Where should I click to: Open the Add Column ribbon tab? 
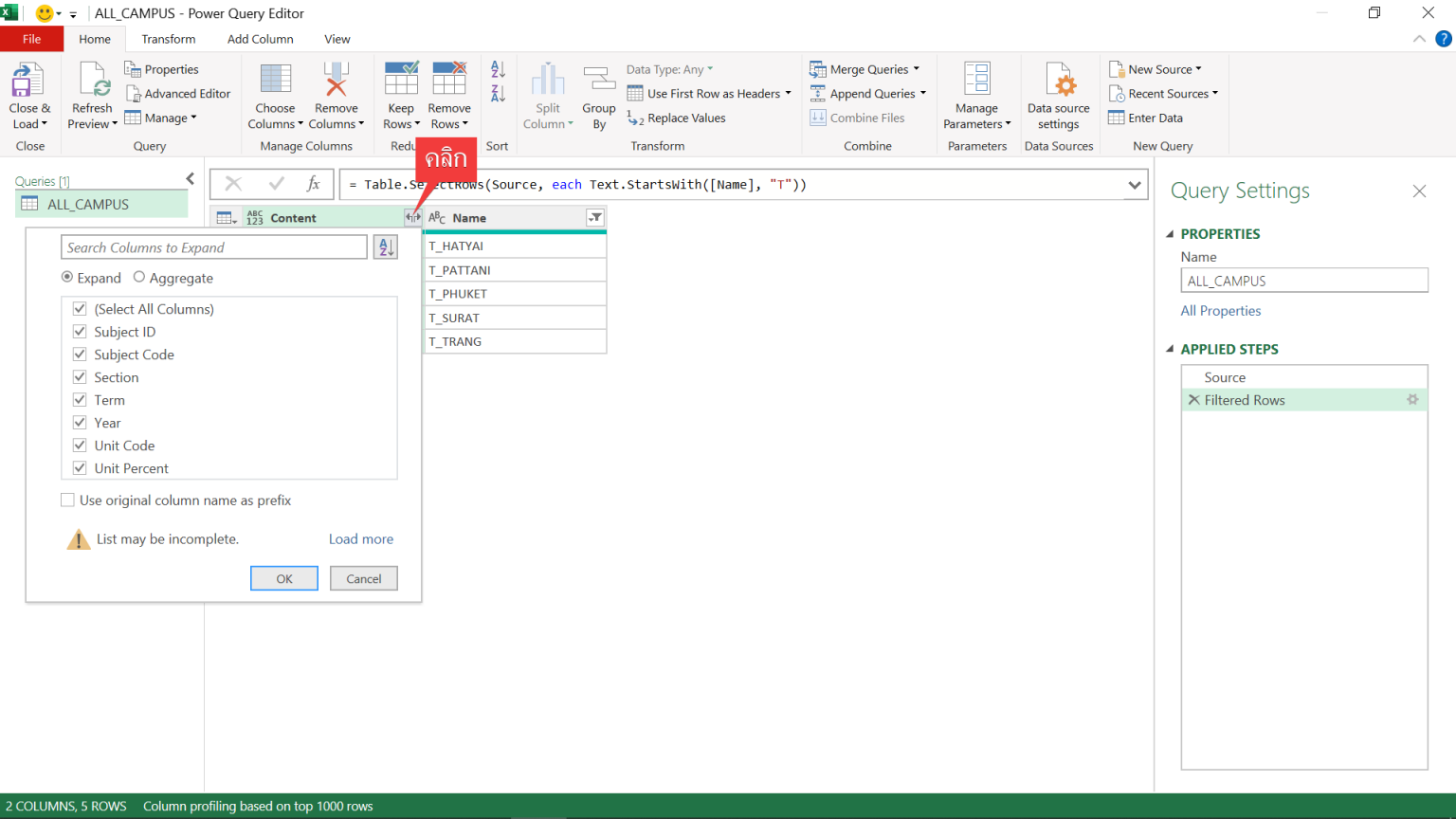click(260, 39)
